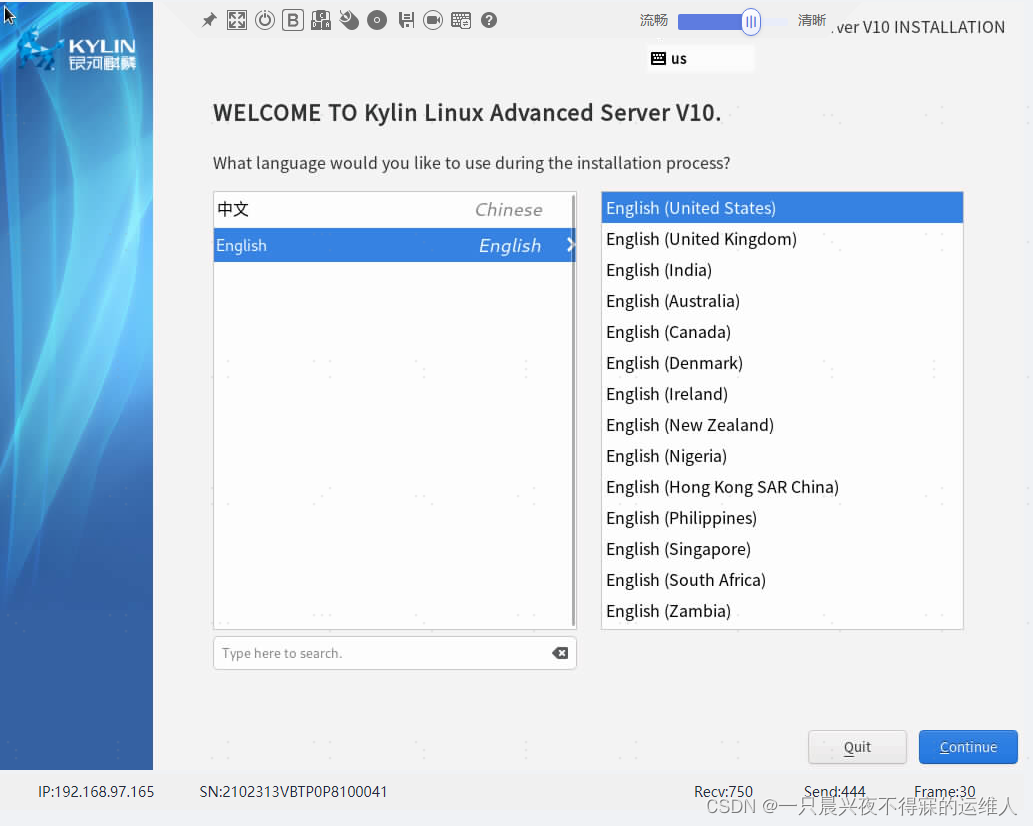Choose English (Canada) locale
1033x826 pixels.
pos(782,332)
